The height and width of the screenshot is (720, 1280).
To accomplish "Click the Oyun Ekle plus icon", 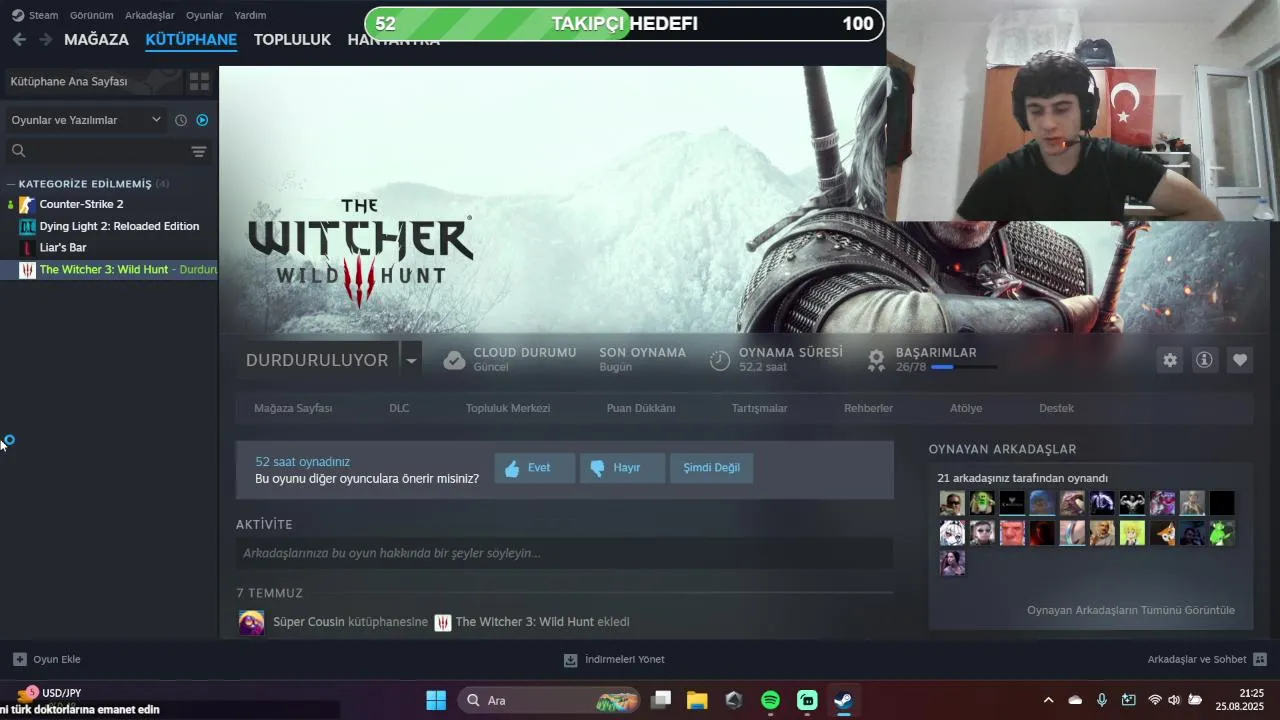I will pos(19,659).
